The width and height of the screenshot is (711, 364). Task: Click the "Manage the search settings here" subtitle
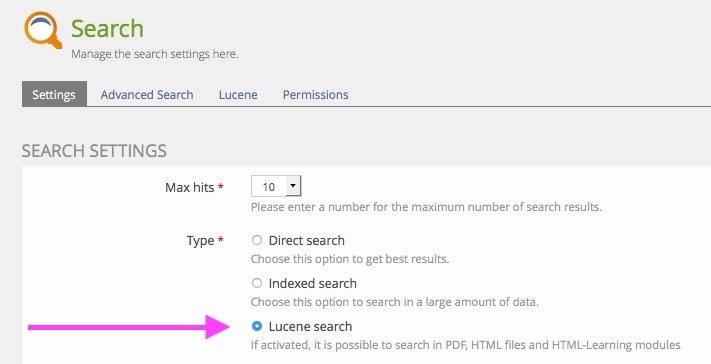pyautogui.click(x=155, y=54)
